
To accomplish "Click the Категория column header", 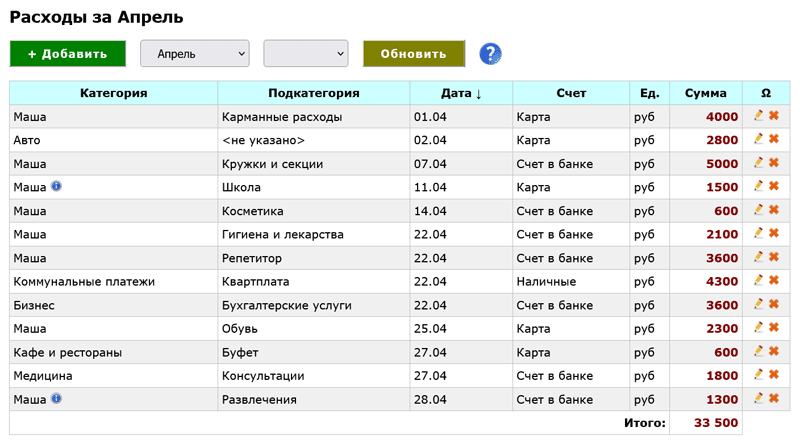I will pos(113,93).
